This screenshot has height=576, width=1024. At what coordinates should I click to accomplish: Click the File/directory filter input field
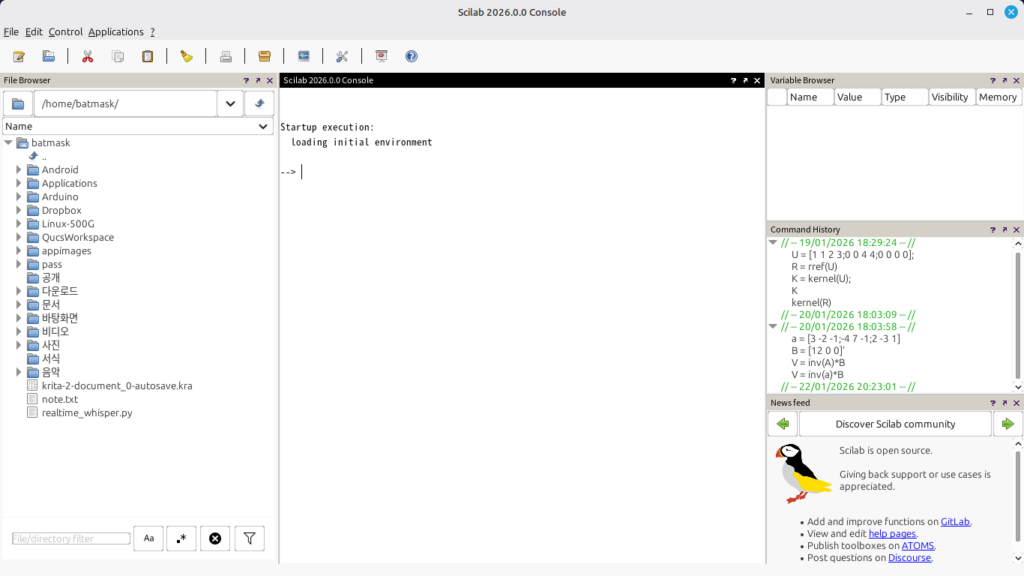click(x=71, y=538)
